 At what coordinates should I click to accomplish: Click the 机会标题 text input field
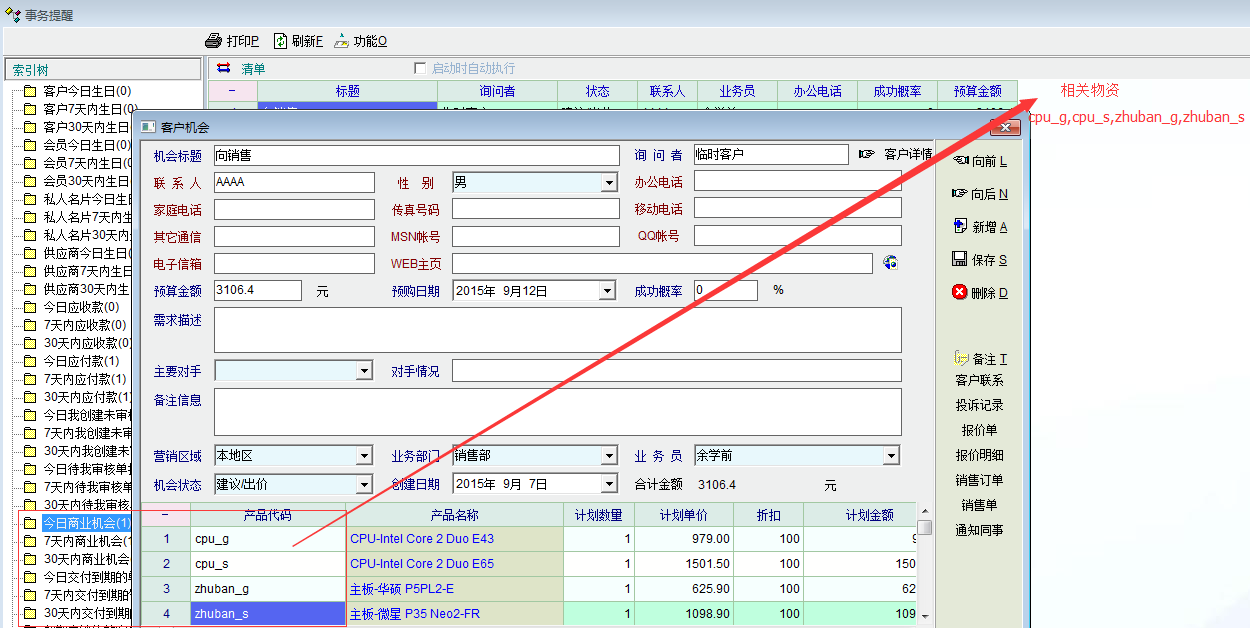[x=416, y=156]
